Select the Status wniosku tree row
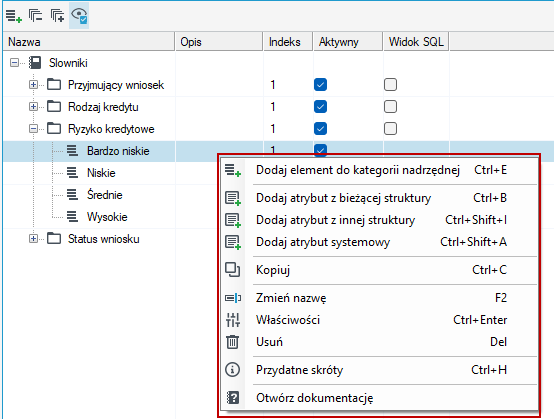This screenshot has height=419, width=554. pos(104,238)
